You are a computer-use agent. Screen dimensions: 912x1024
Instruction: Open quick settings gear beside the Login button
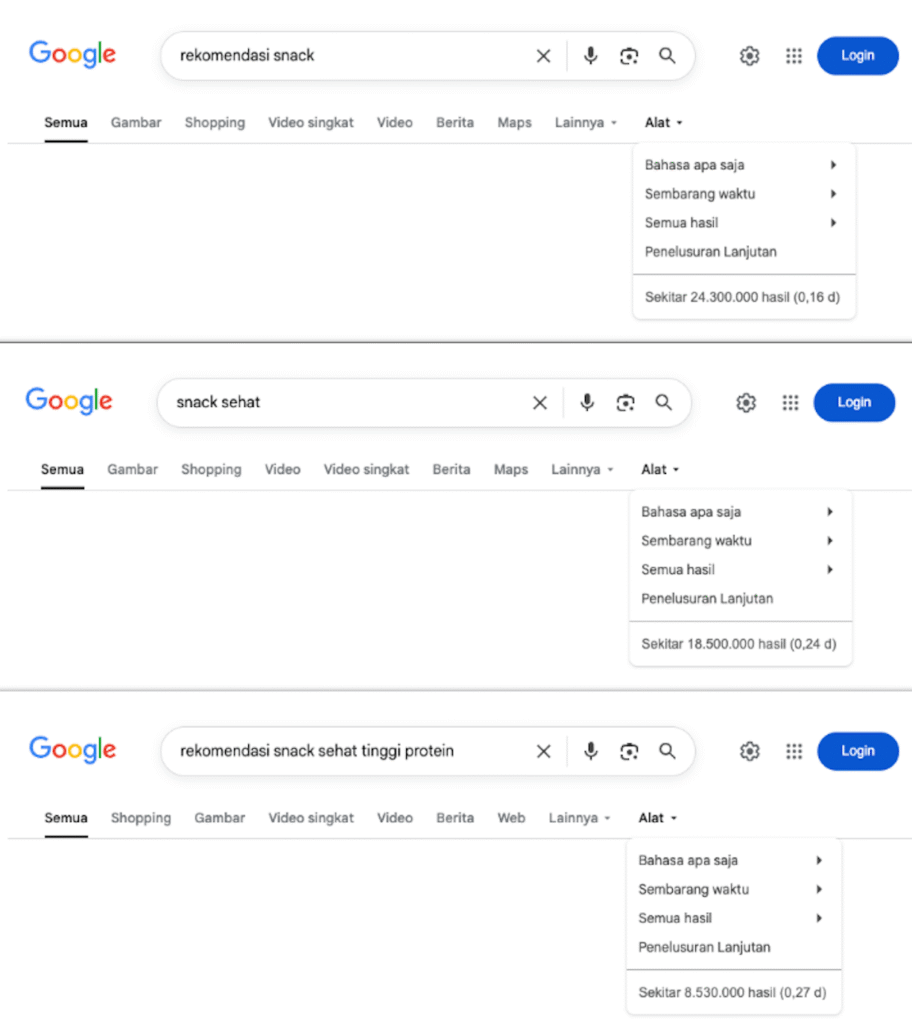[x=749, y=55]
